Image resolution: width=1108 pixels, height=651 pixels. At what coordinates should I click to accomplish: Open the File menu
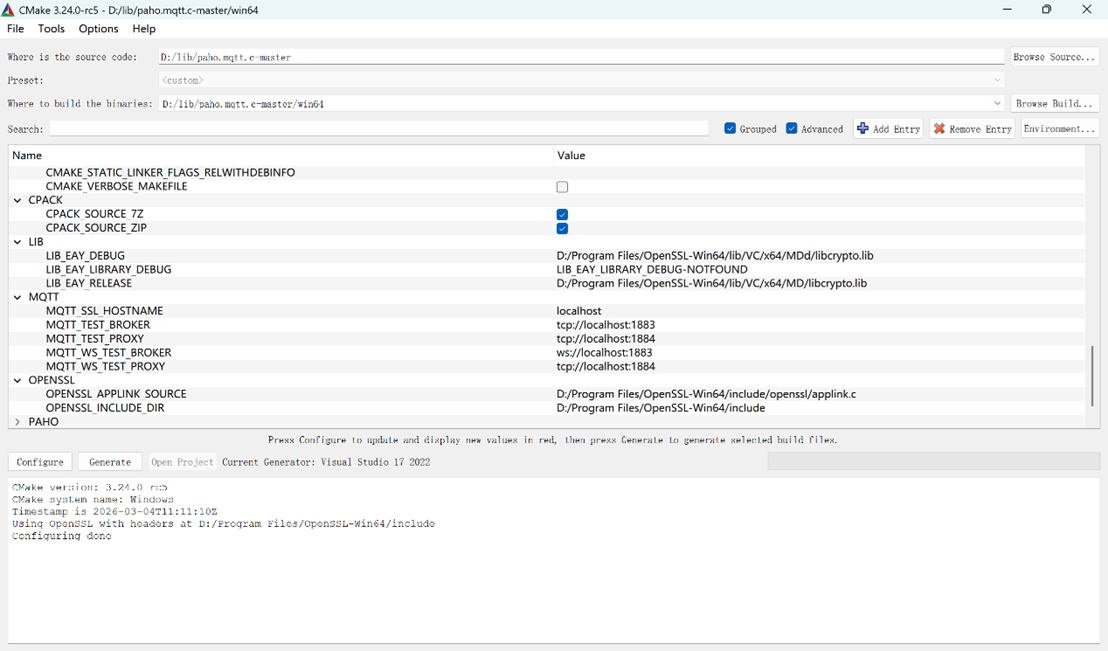pyautogui.click(x=16, y=28)
